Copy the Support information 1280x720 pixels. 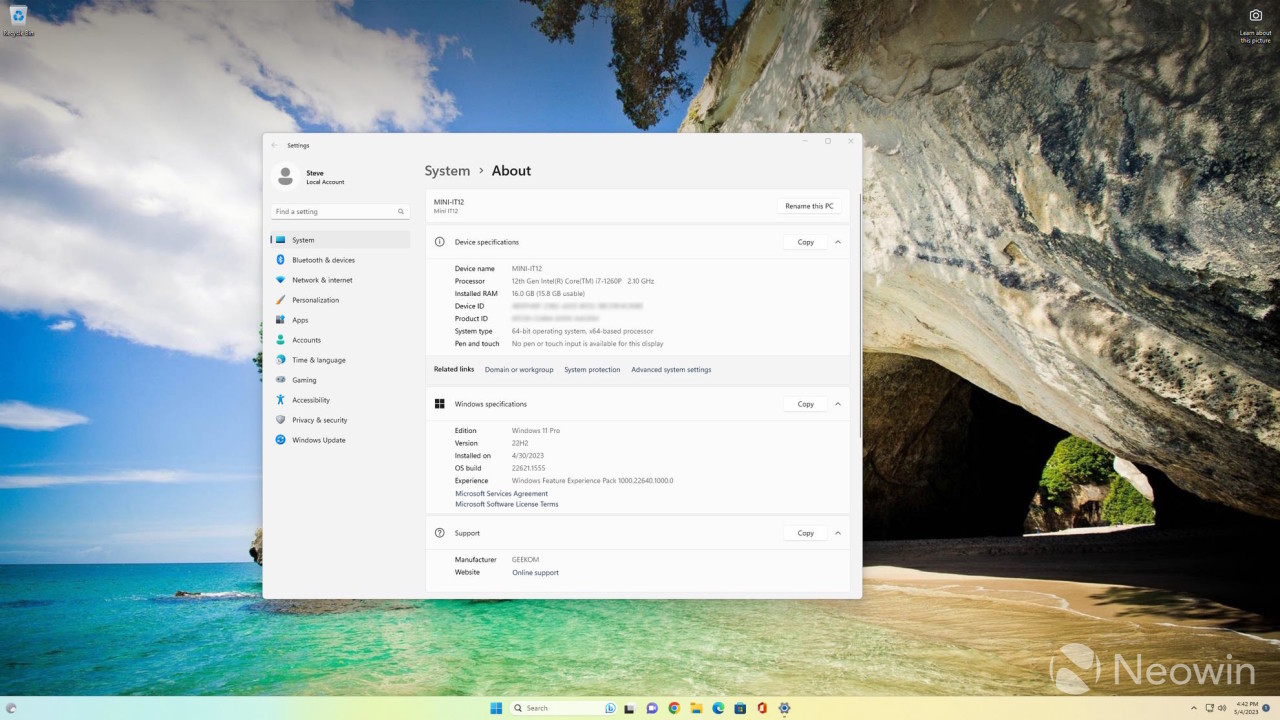805,533
